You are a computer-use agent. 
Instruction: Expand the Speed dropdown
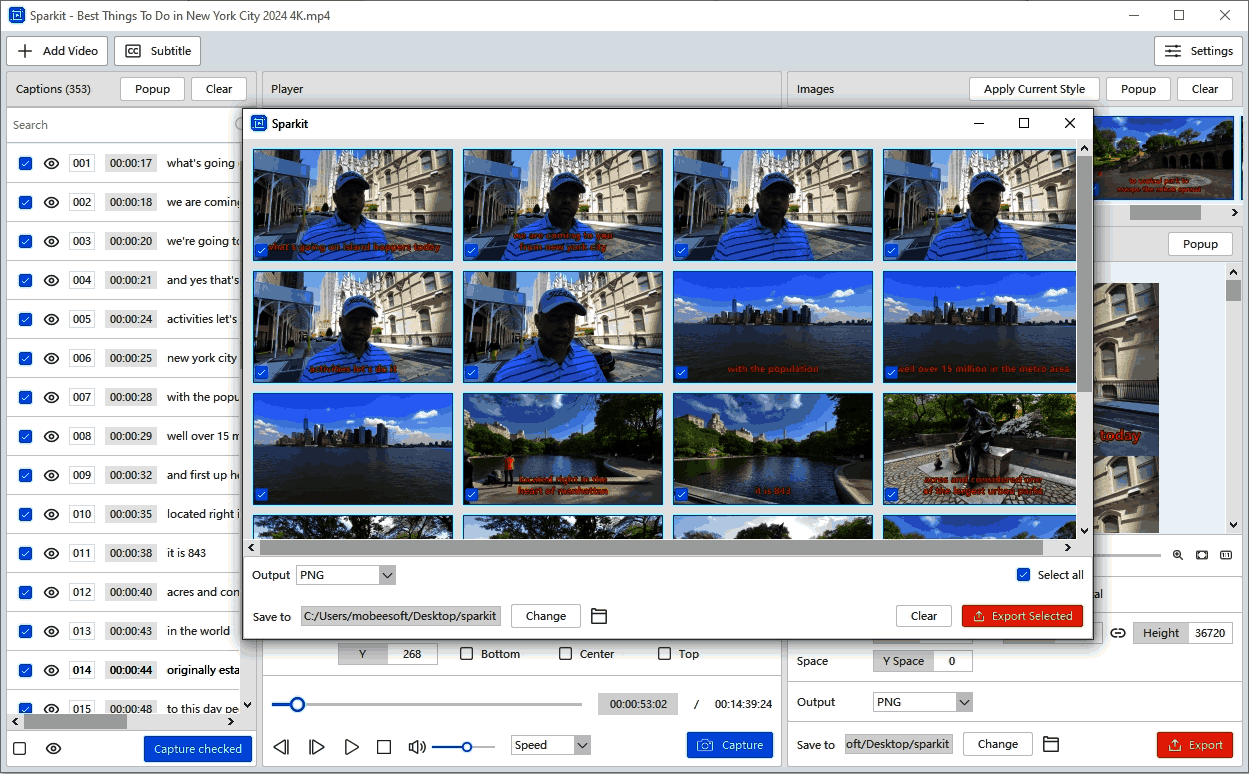(x=581, y=745)
